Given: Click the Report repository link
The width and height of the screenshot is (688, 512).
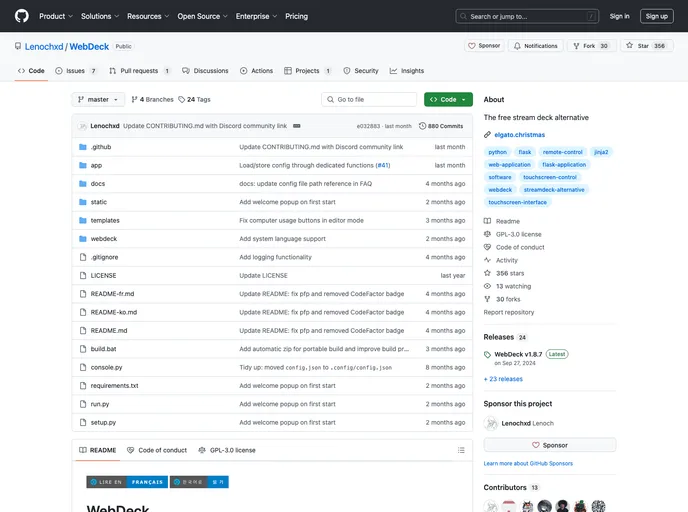Looking at the screenshot, I should tap(509, 312).
